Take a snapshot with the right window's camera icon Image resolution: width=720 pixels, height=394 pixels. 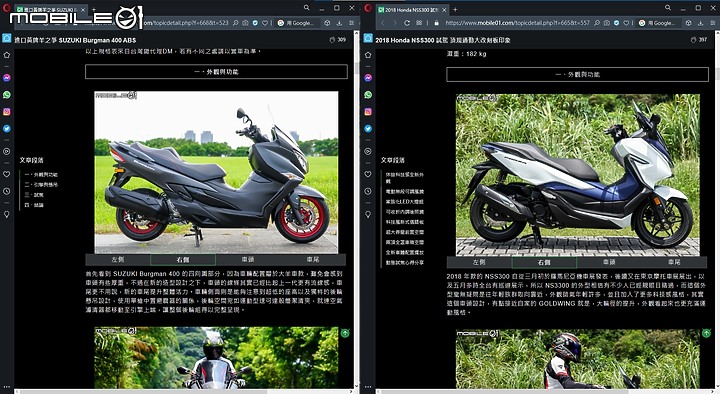point(607,23)
